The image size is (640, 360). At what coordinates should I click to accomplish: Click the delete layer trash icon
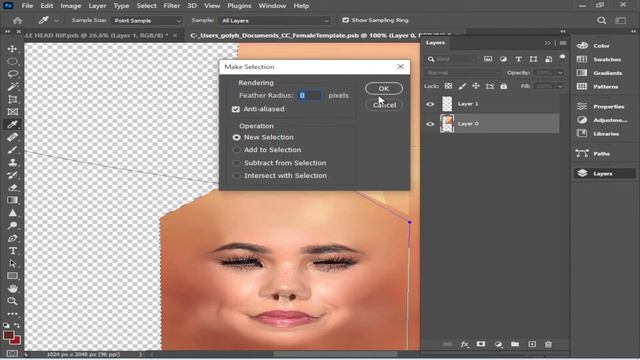(548, 344)
